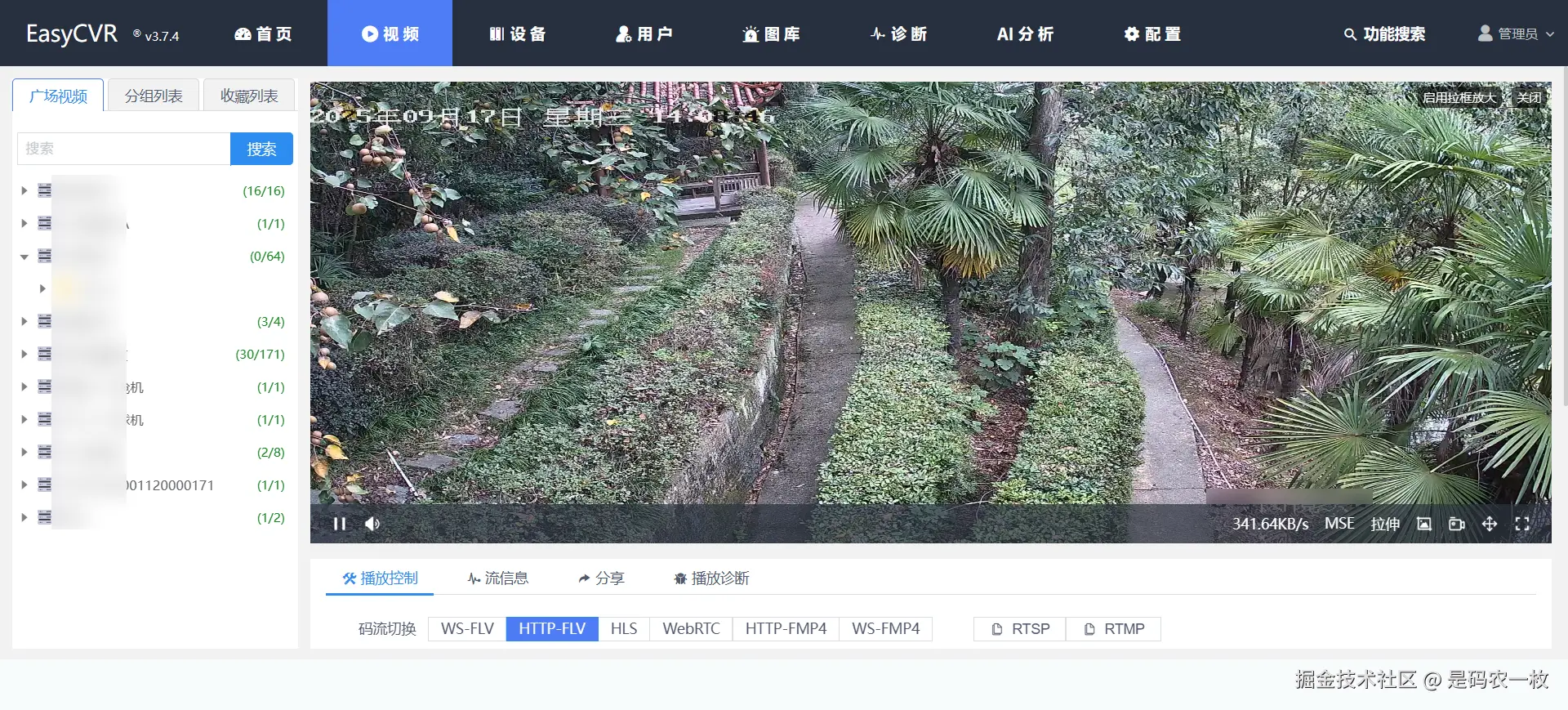Open the 配置 settings menu
The image size is (1568, 710).
pos(1152,33)
